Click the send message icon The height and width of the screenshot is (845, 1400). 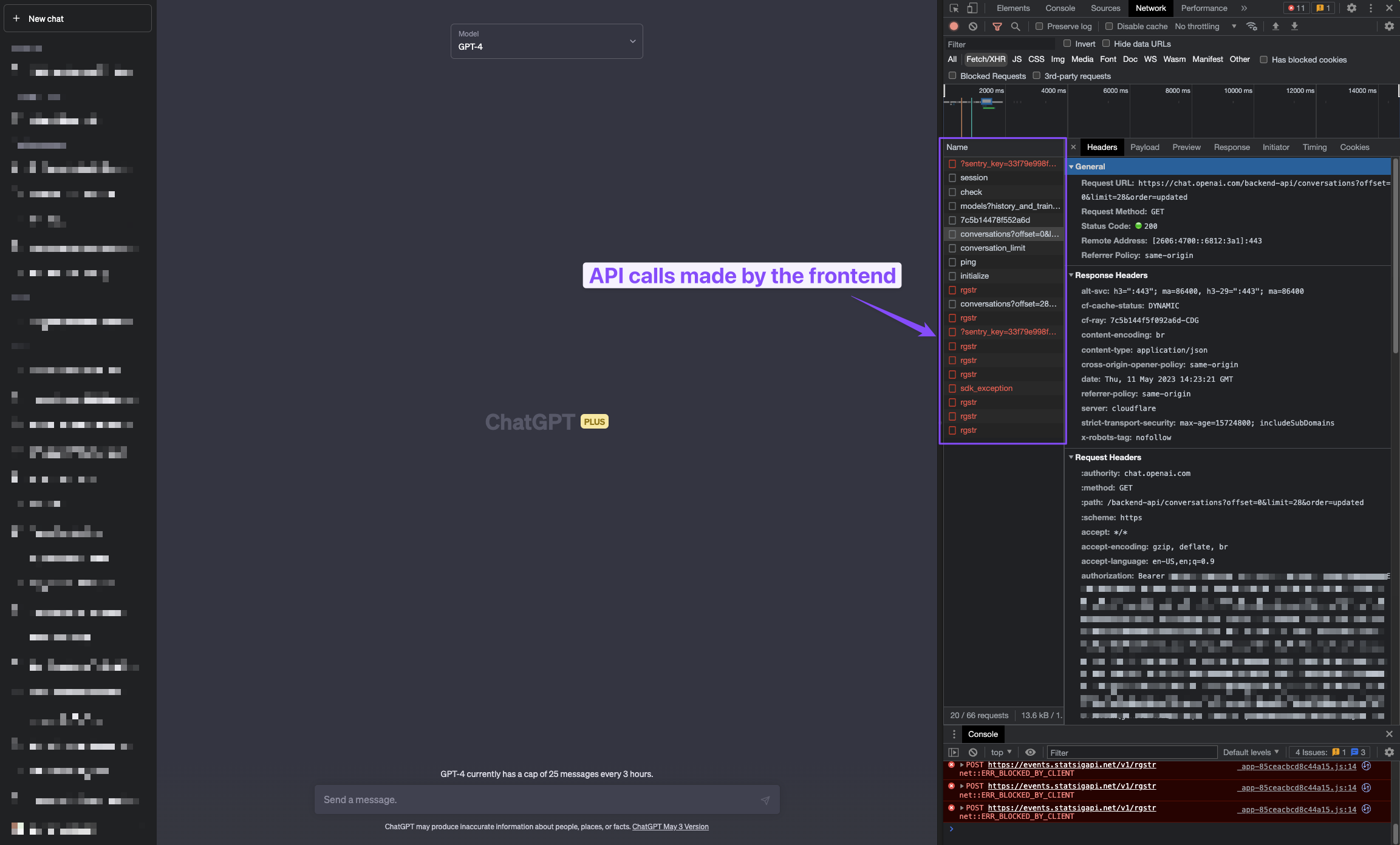pos(765,799)
